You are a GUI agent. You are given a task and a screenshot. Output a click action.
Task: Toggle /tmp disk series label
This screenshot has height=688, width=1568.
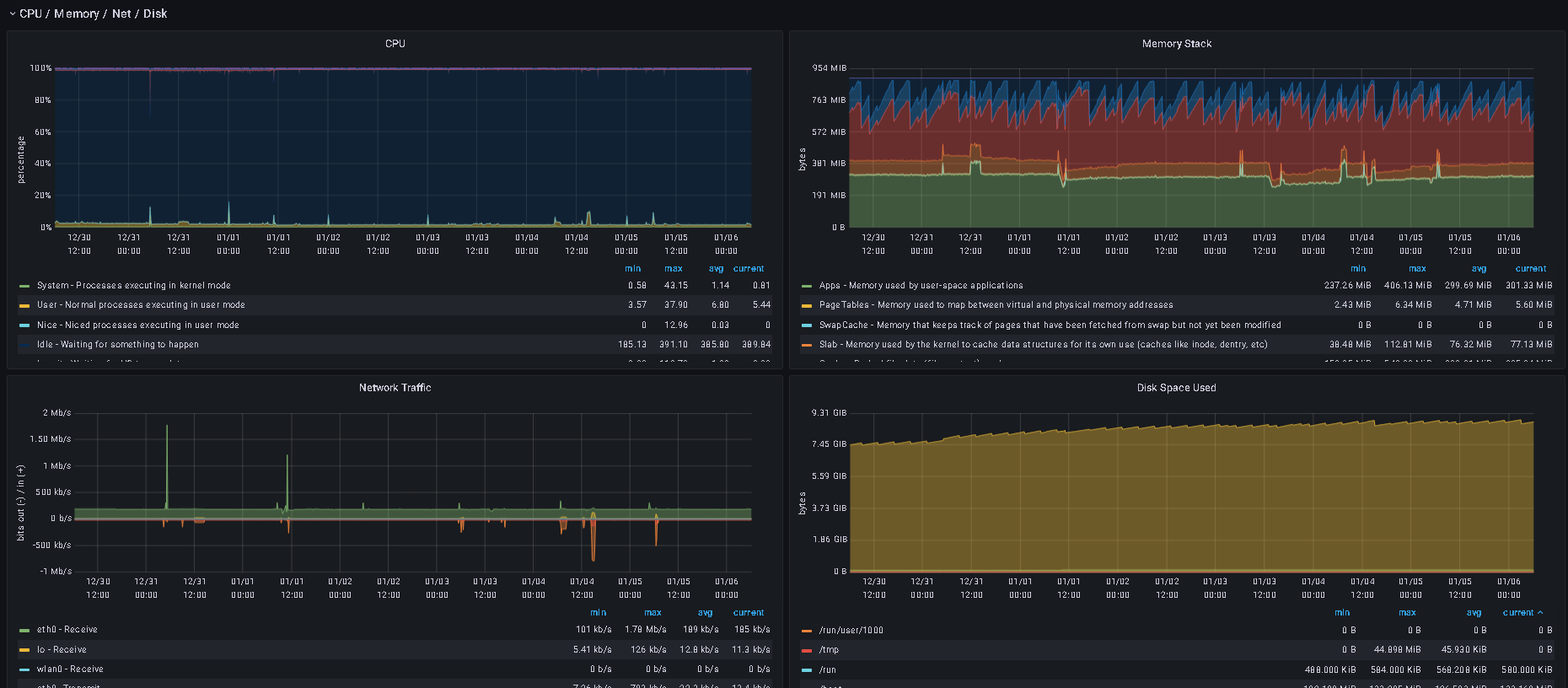coord(829,650)
